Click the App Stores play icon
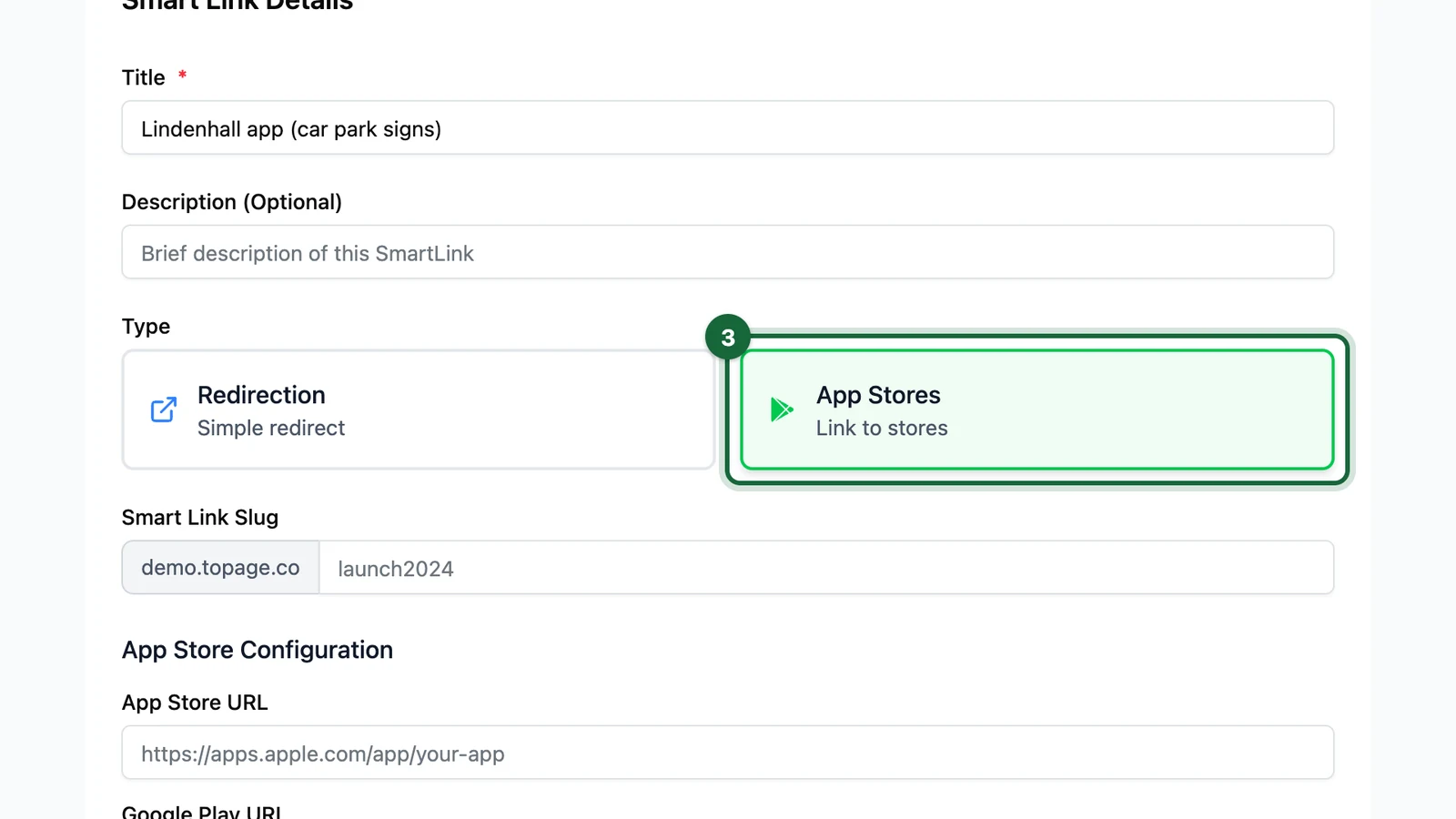The width and height of the screenshot is (1456, 819). [782, 409]
